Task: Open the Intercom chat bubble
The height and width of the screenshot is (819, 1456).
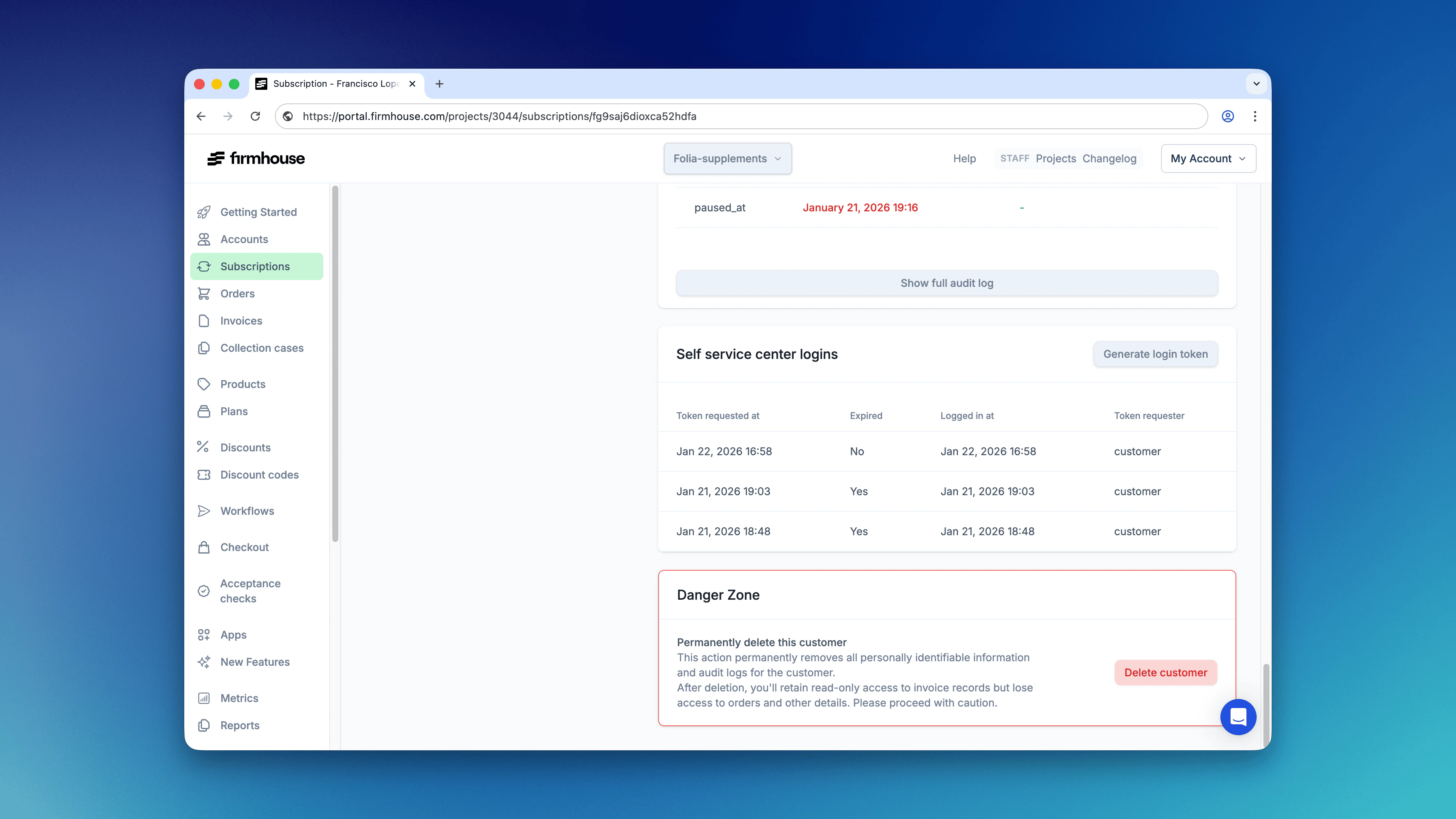Action: pyautogui.click(x=1238, y=717)
